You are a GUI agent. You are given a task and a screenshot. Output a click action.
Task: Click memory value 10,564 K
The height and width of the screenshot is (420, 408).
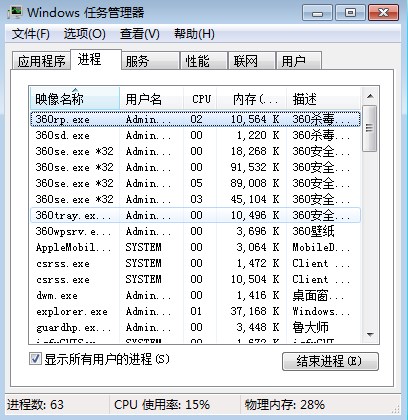255,119
